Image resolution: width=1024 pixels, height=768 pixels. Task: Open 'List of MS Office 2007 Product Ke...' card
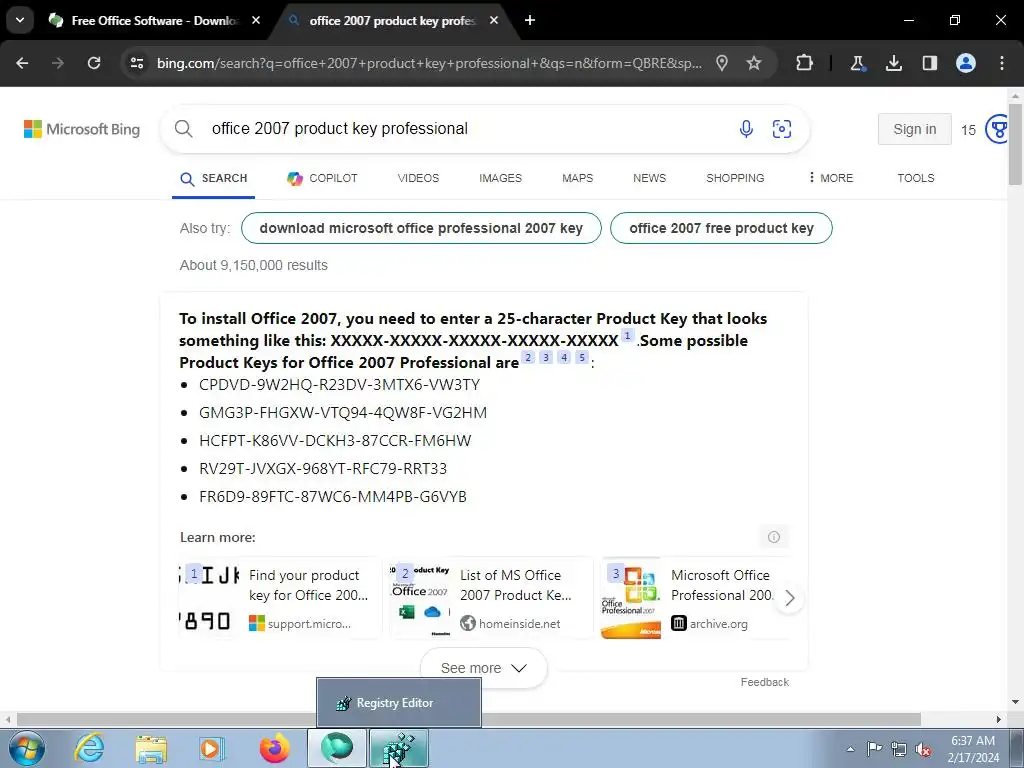click(491, 598)
